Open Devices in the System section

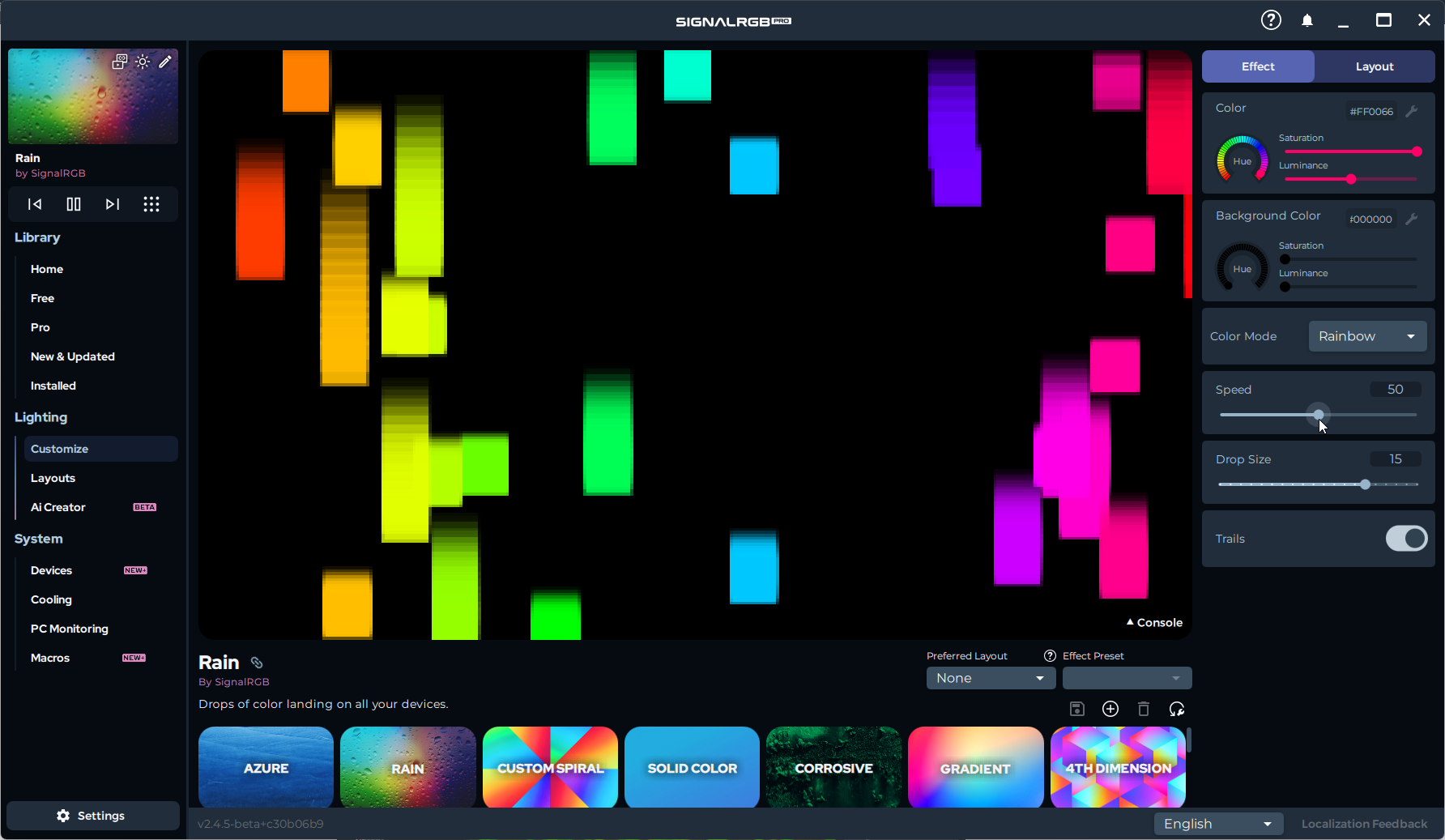[x=52, y=570]
